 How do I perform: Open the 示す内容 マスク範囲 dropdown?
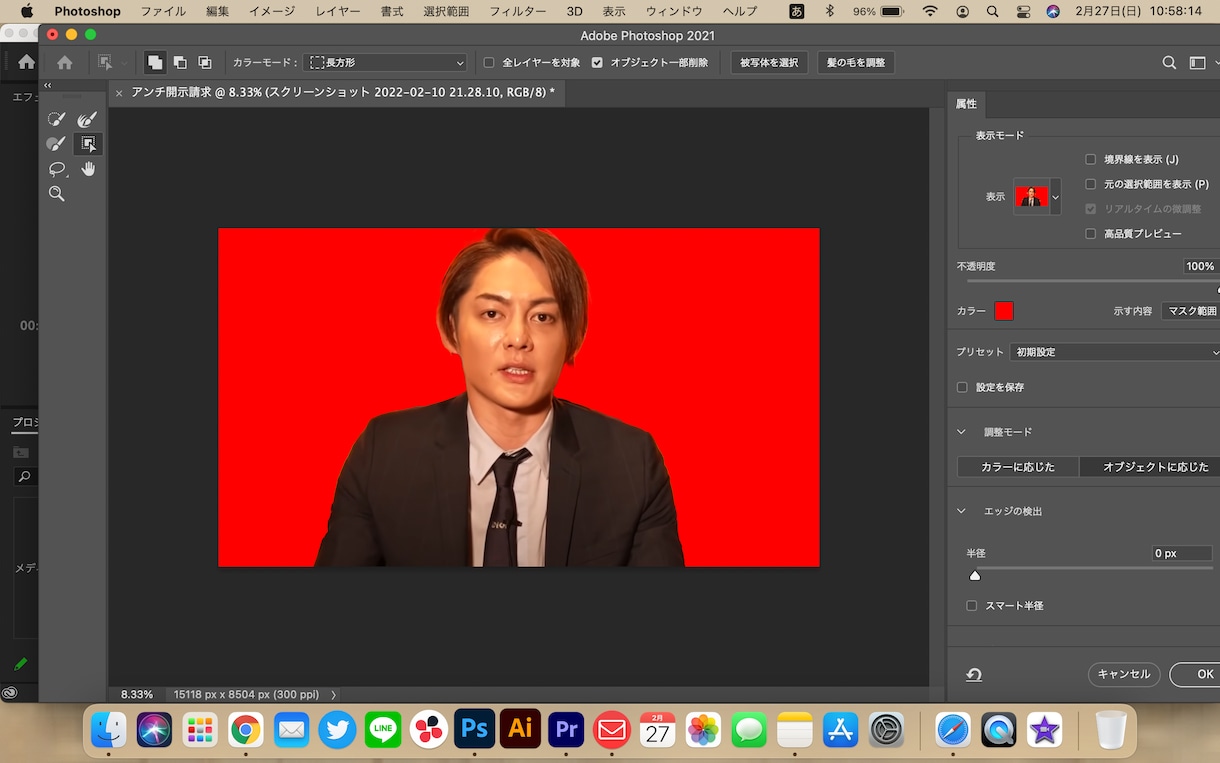tap(1190, 311)
